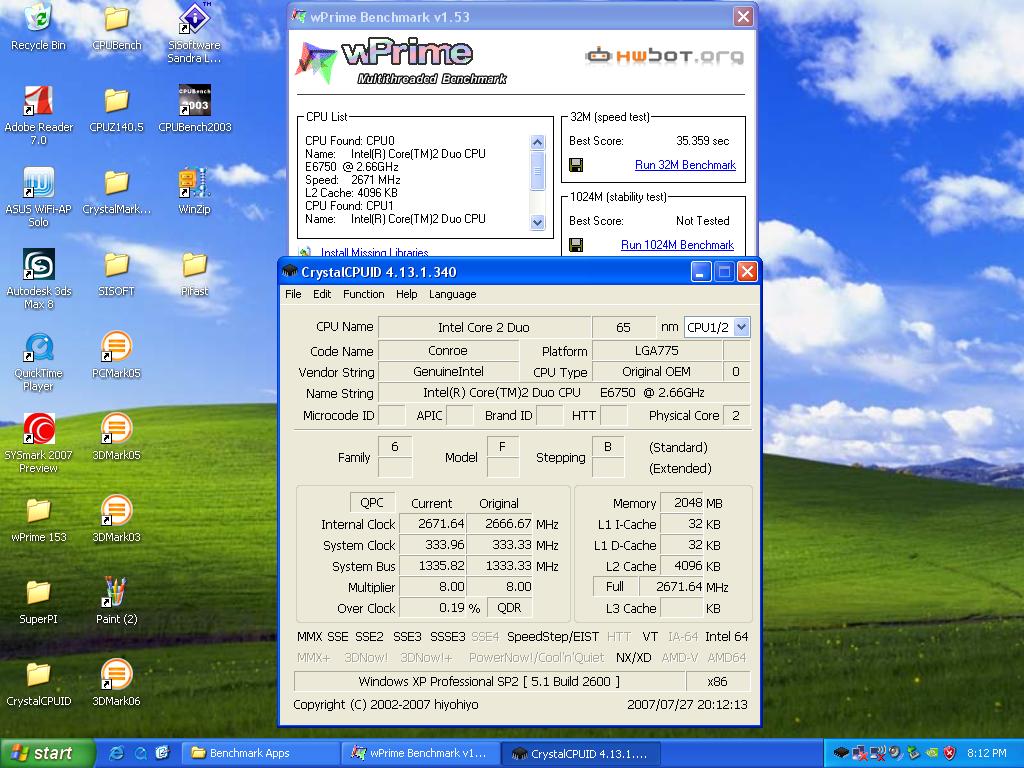
Task: Close the wPrime Benchmark window
Action: coord(743,16)
